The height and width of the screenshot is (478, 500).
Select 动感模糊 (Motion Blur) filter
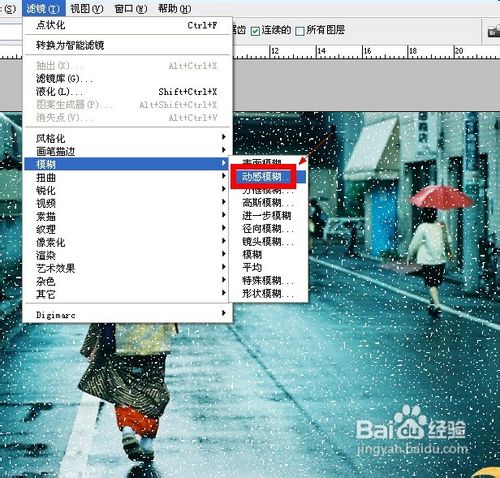pos(268,177)
